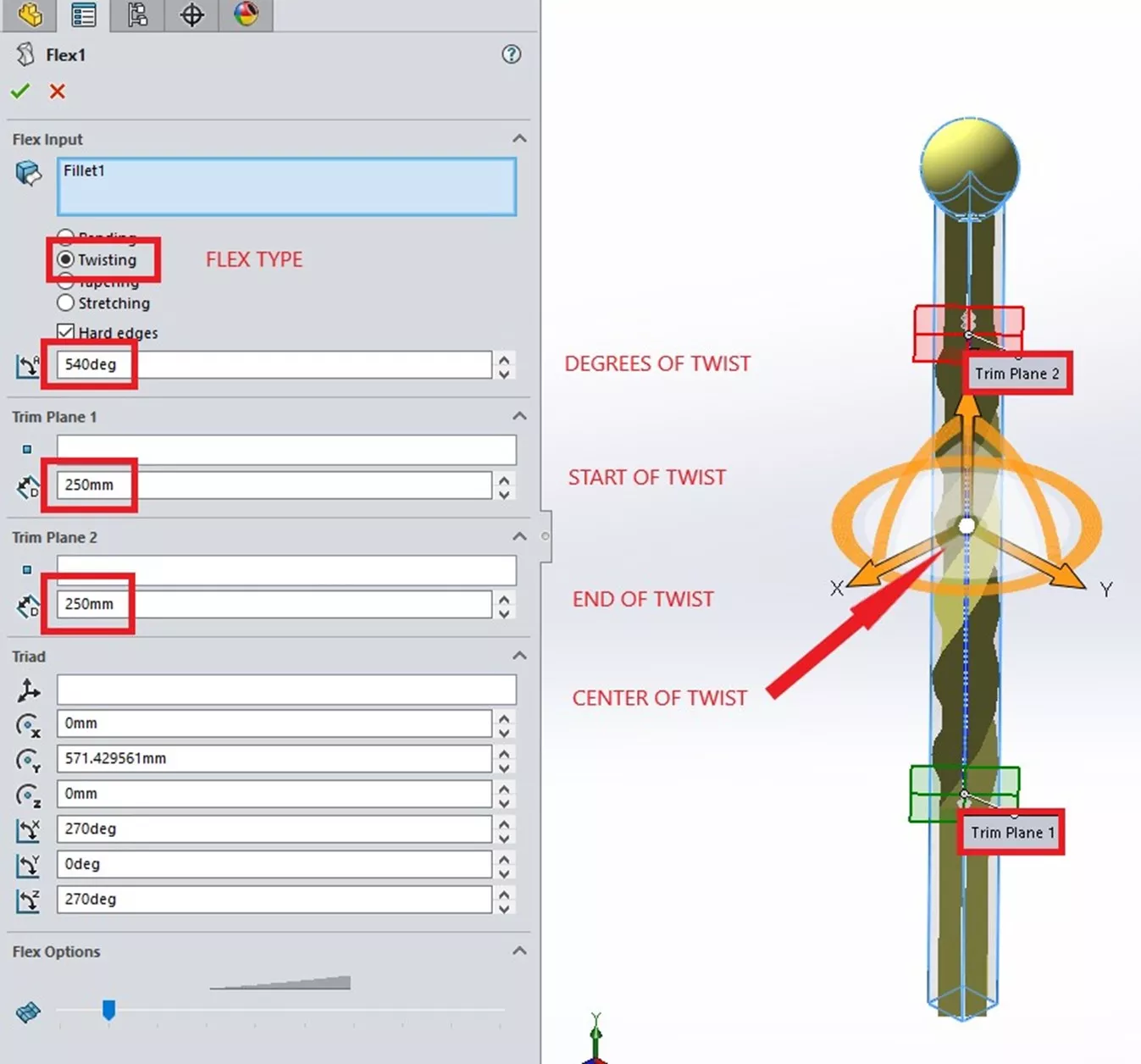The image size is (1141, 1064).
Task: Open the DisplayManager colored sphere tab
Action: (x=246, y=14)
